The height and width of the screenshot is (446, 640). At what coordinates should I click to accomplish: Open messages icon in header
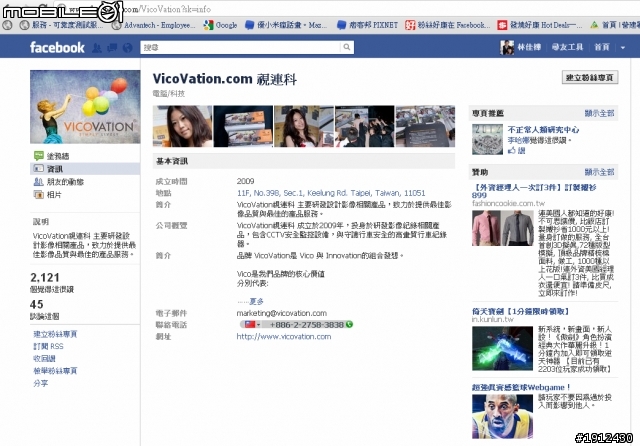112,48
